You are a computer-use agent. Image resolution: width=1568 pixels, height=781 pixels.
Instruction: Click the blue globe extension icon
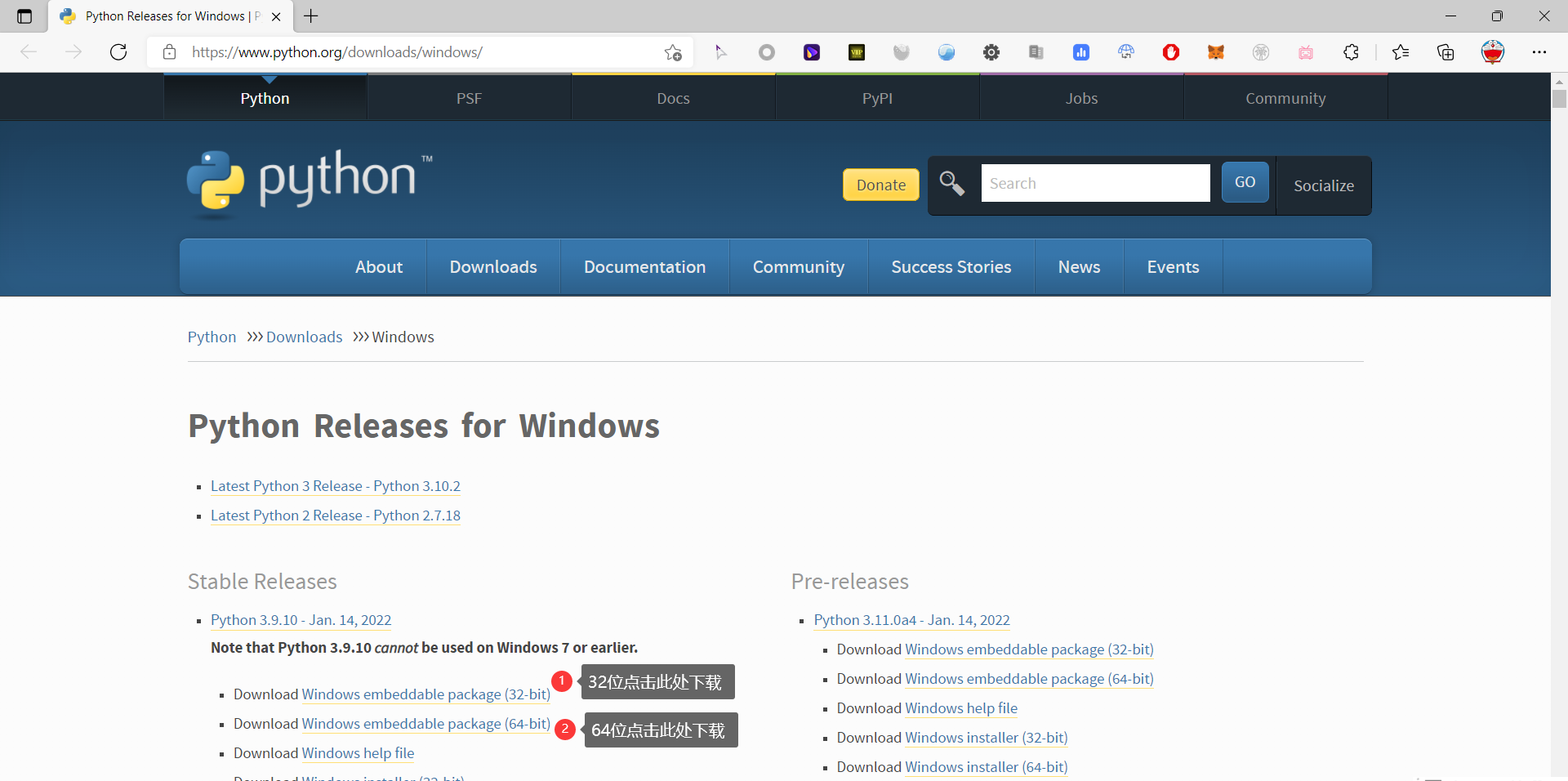947,52
